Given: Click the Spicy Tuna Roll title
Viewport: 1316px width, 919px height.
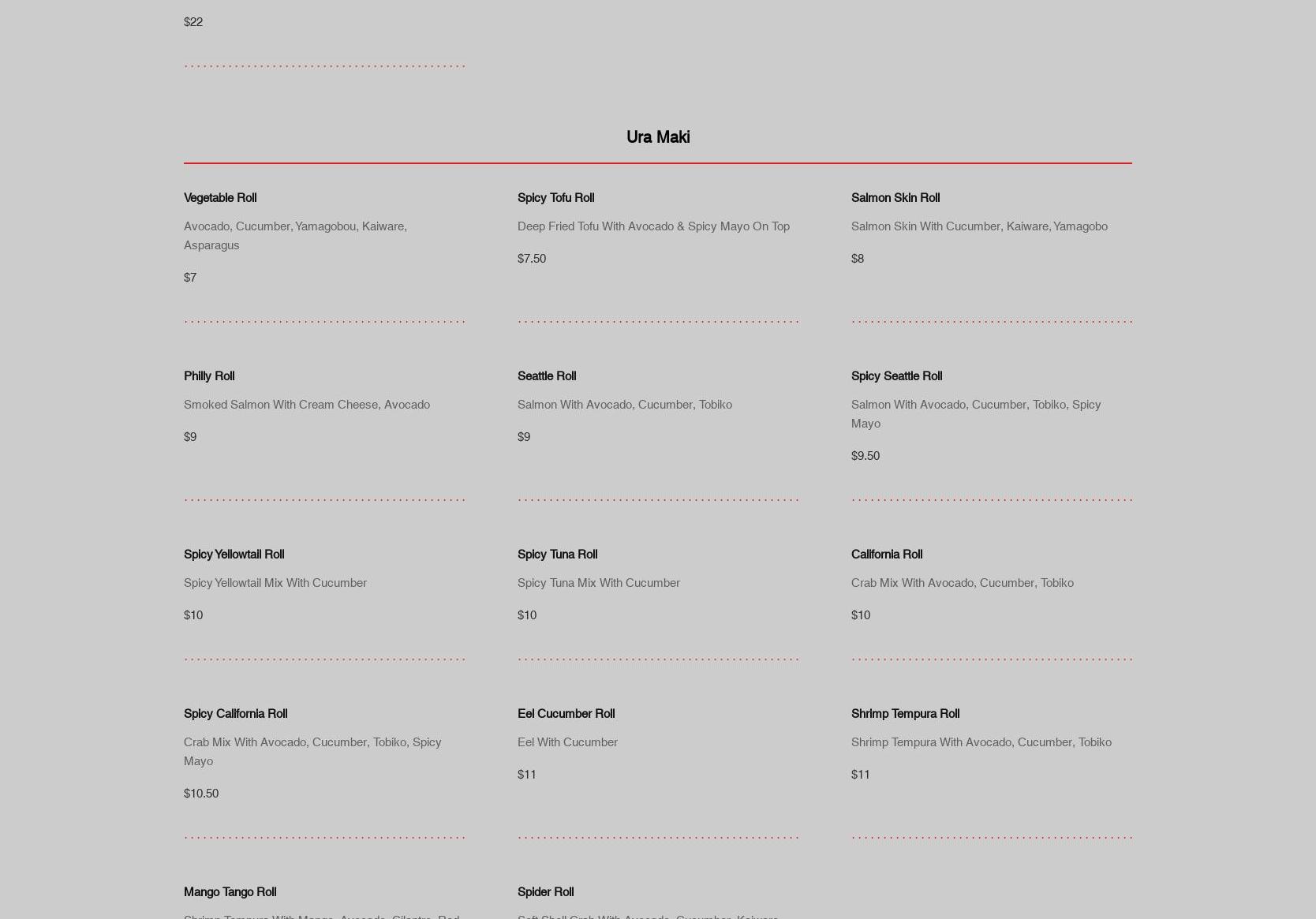Looking at the screenshot, I should click(557, 555).
